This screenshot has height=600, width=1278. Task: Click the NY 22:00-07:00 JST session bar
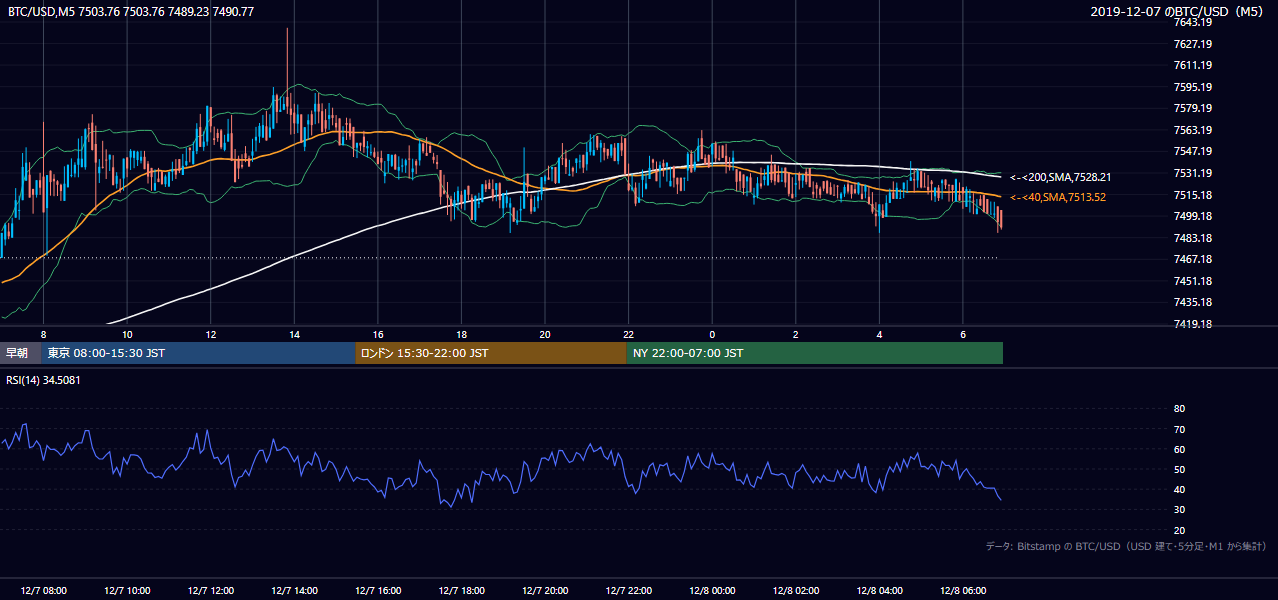(x=815, y=353)
